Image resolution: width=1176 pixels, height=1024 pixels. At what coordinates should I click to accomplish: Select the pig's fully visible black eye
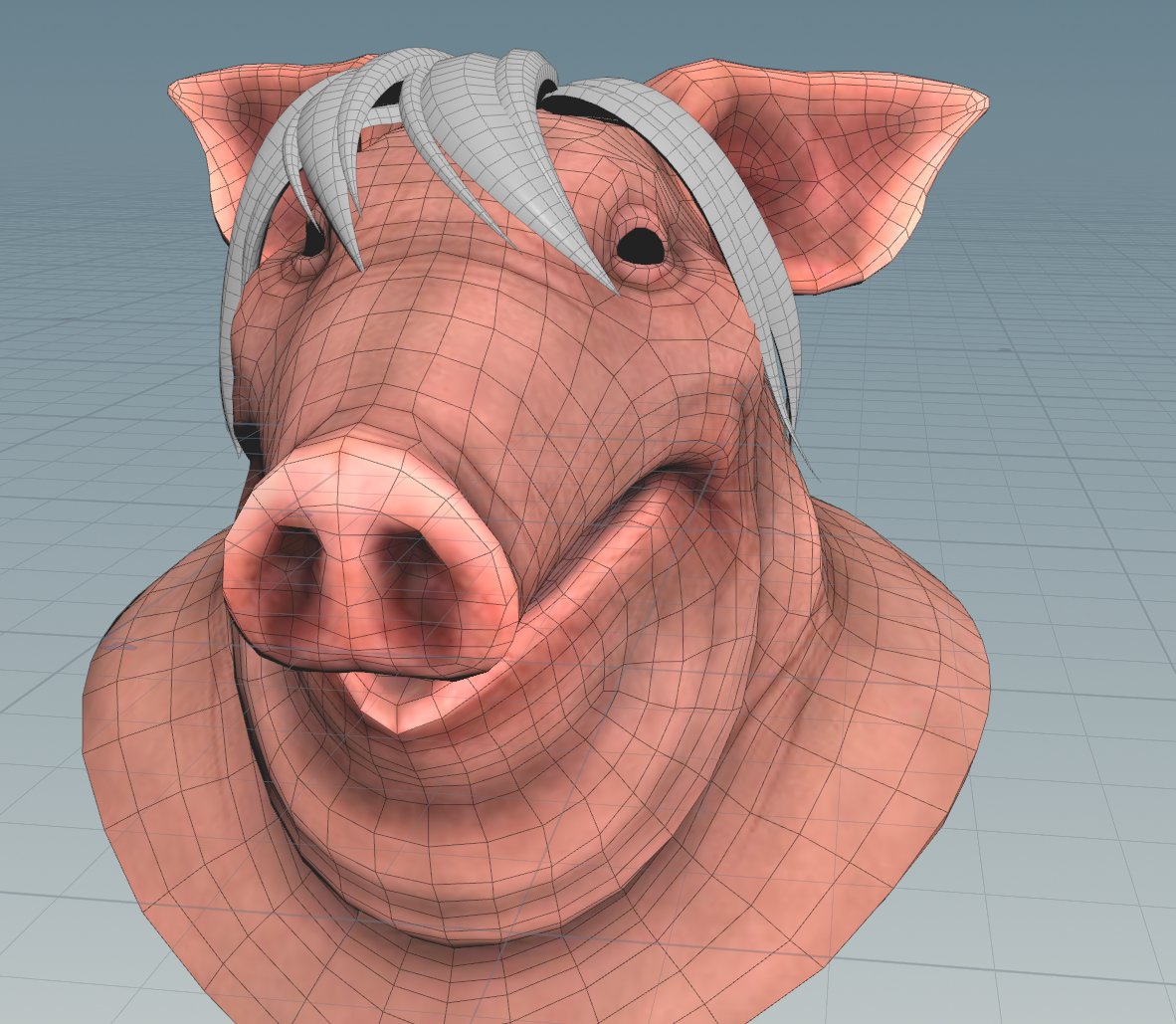pos(642,246)
